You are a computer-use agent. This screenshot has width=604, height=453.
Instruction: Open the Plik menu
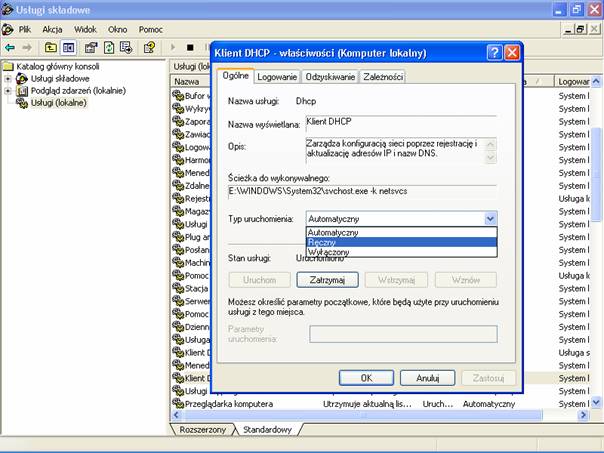(25, 29)
